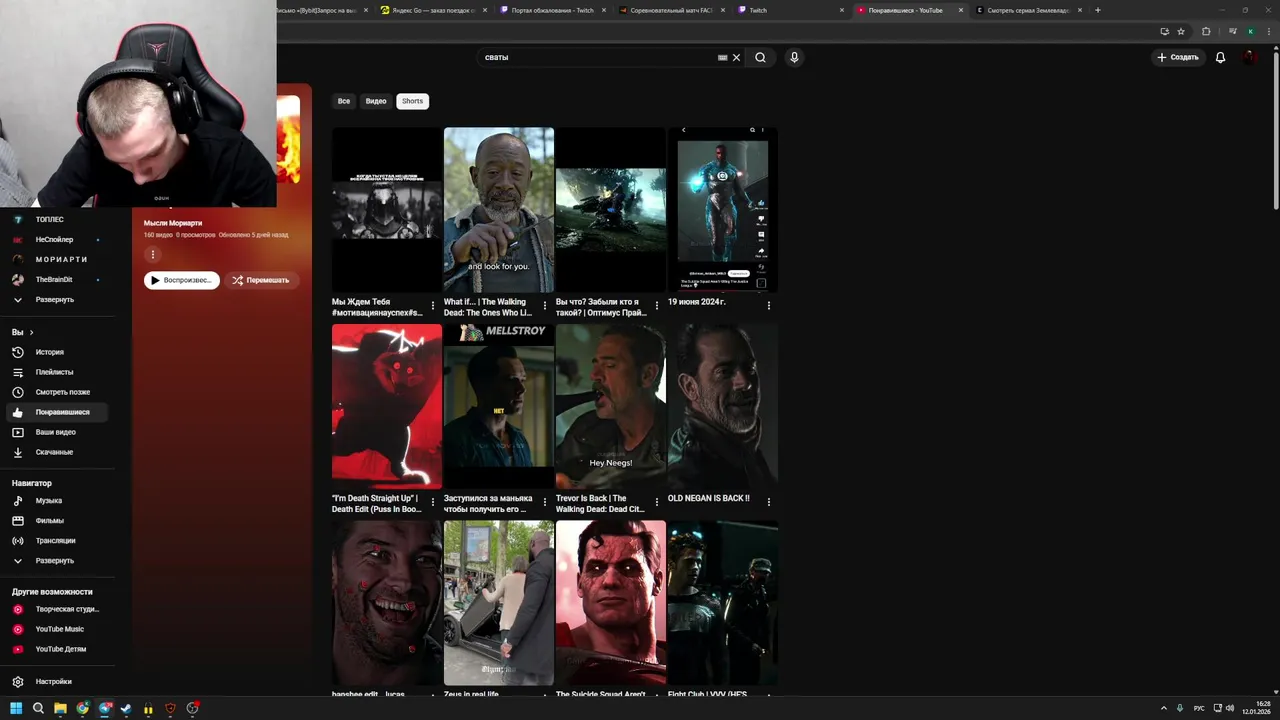Open YouTube notifications bell
The width and height of the screenshot is (1280, 720).
coord(1220,57)
